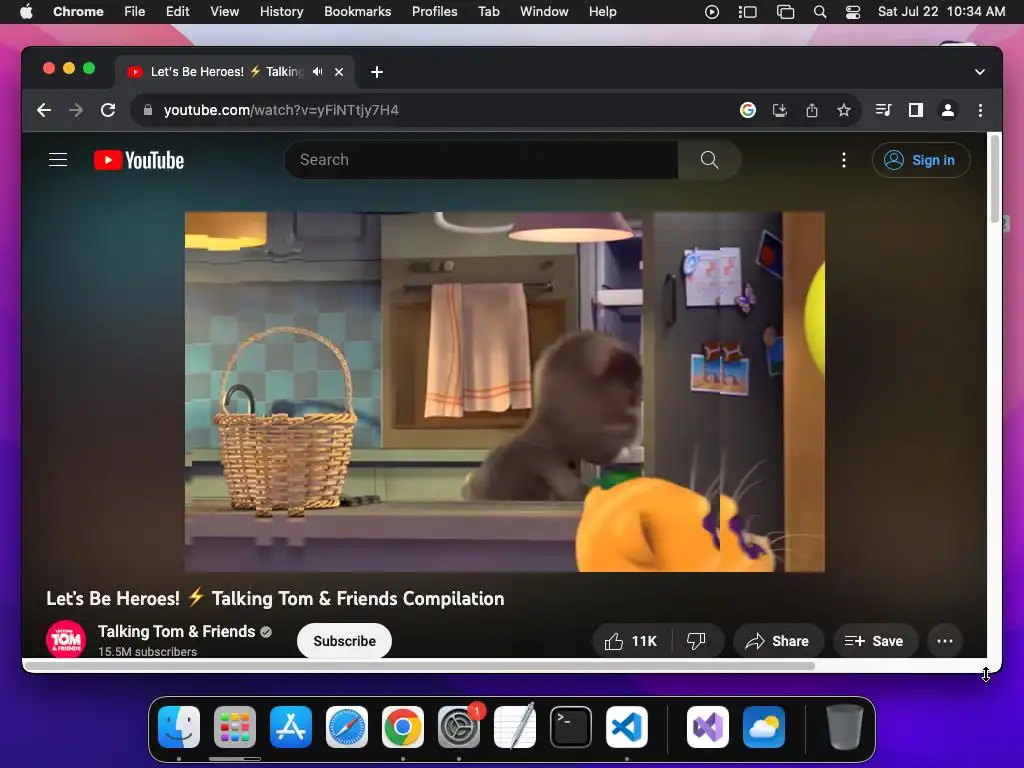Click the magnifier search button on YouTube

pyautogui.click(x=710, y=160)
